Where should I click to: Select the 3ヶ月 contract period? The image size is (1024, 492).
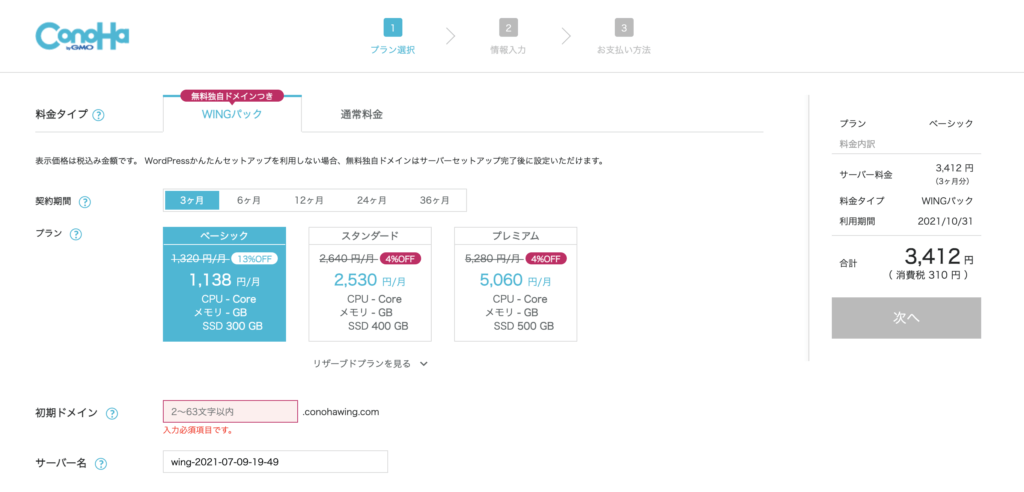coord(191,201)
